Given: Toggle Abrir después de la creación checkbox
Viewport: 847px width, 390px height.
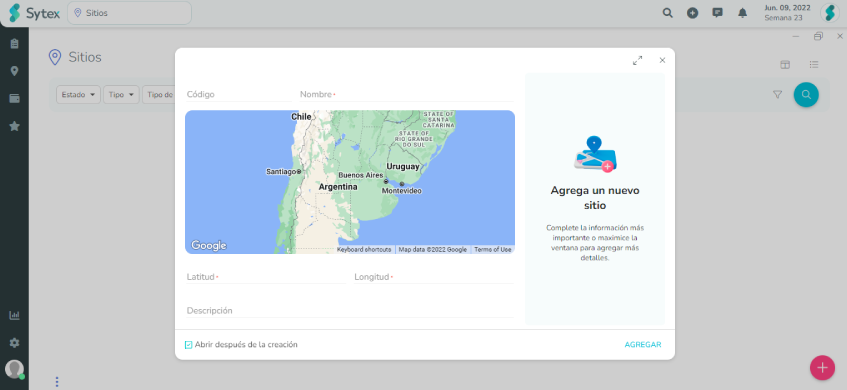Looking at the screenshot, I should 189,345.
